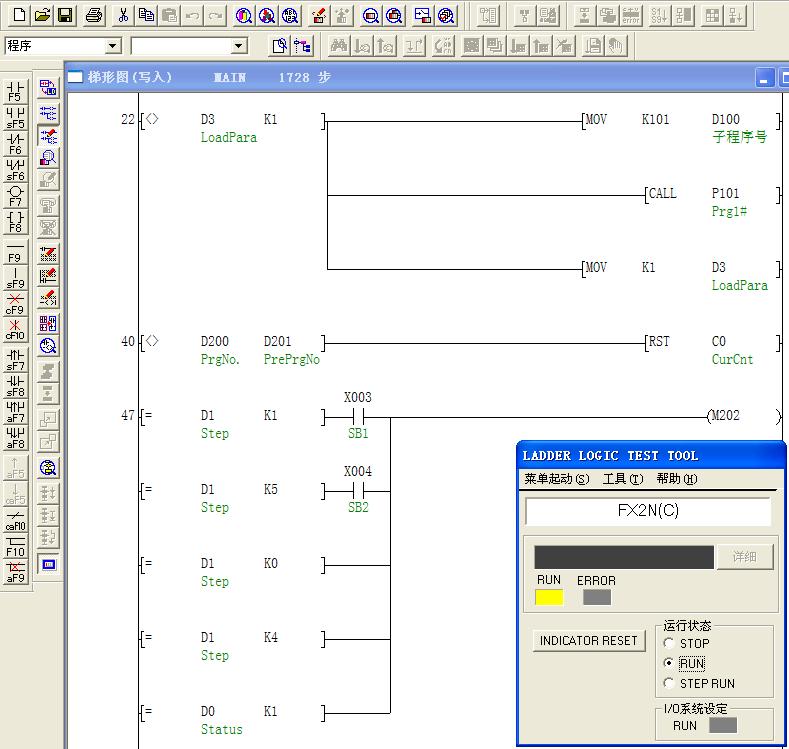Screen dimensions: 789x749
Task: Insert parallel open contact sF5
Action: tap(16, 117)
